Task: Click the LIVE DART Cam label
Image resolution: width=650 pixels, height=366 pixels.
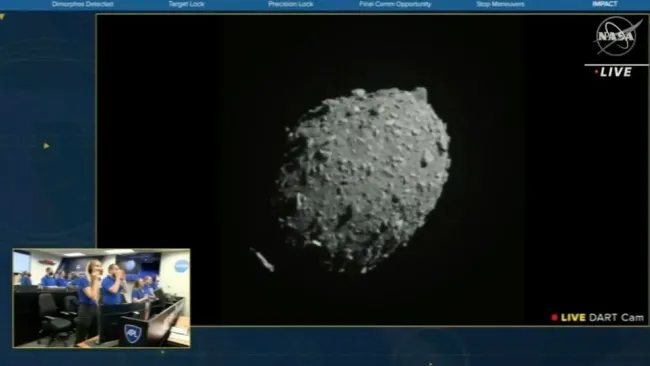Action: (597, 318)
